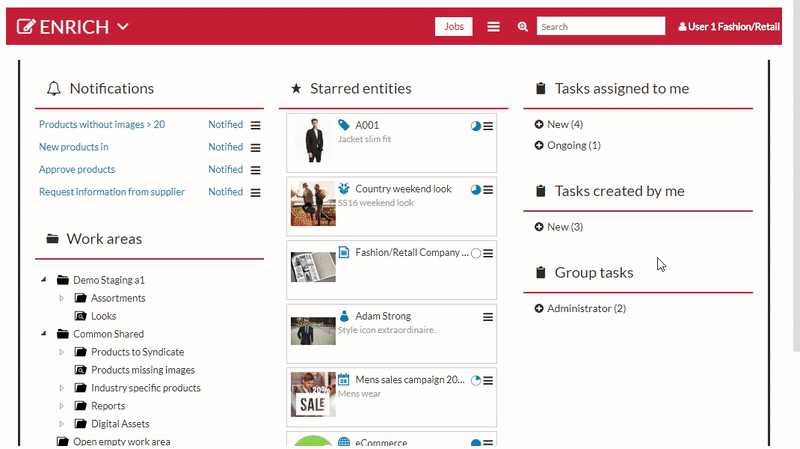This screenshot has height=449, width=800.
Task: Collapse the Demo Staging a1 tree node
Action: tap(44, 280)
